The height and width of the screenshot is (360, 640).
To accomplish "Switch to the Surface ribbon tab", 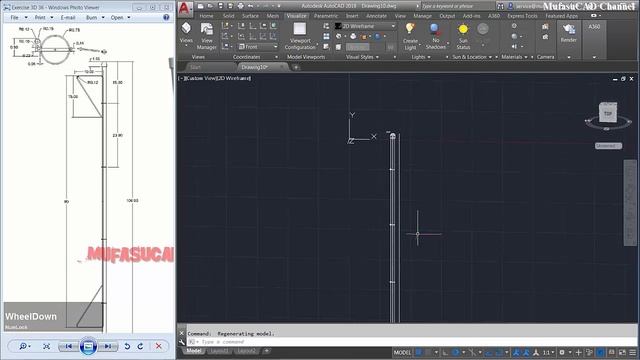I will click(x=250, y=16).
